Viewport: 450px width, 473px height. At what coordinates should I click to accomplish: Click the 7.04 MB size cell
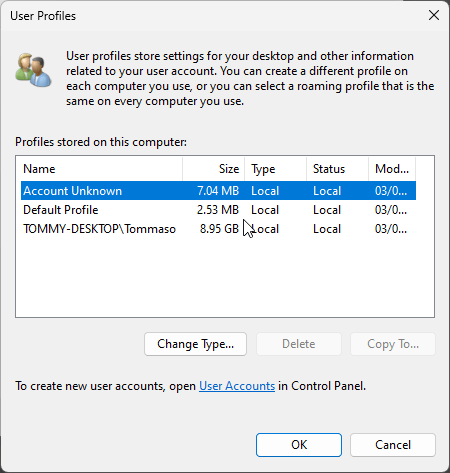pyautogui.click(x=218, y=191)
